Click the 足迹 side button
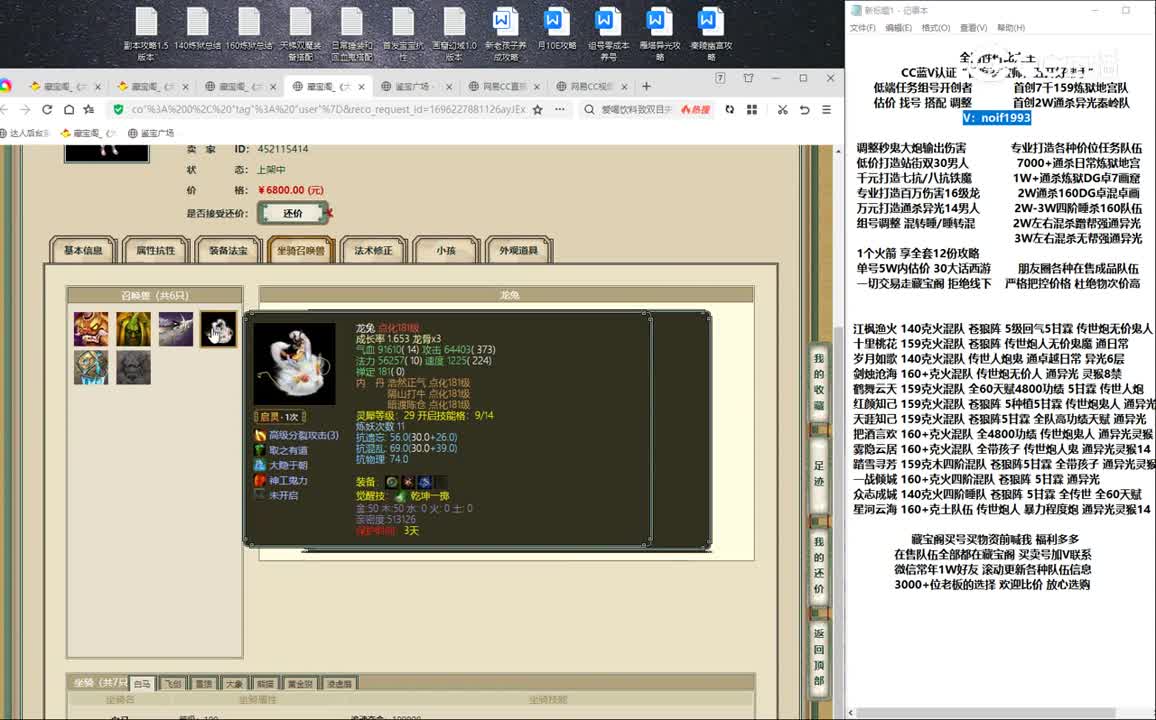Viewport: 1156px width, 720px height. 818,473
